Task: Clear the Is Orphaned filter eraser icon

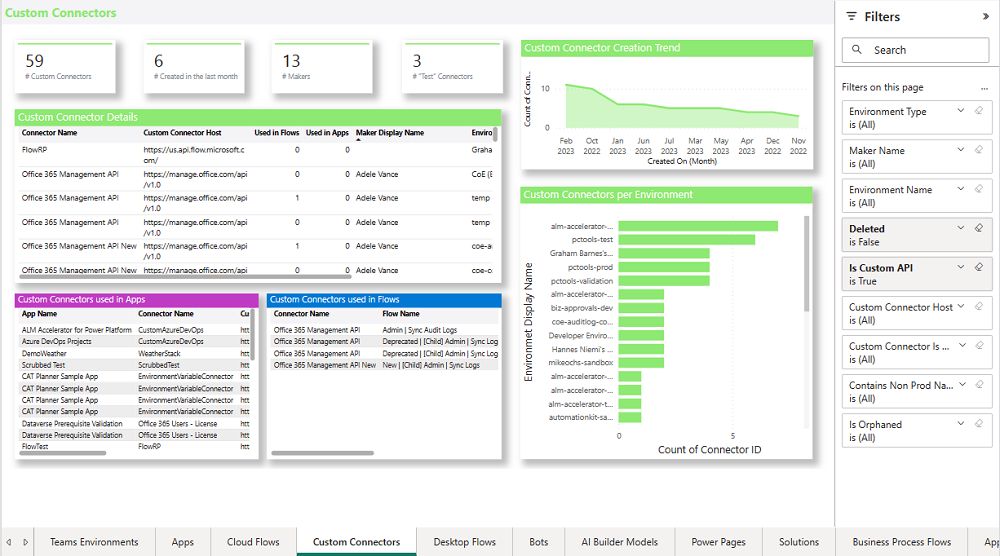Action: tap(979, 423)
